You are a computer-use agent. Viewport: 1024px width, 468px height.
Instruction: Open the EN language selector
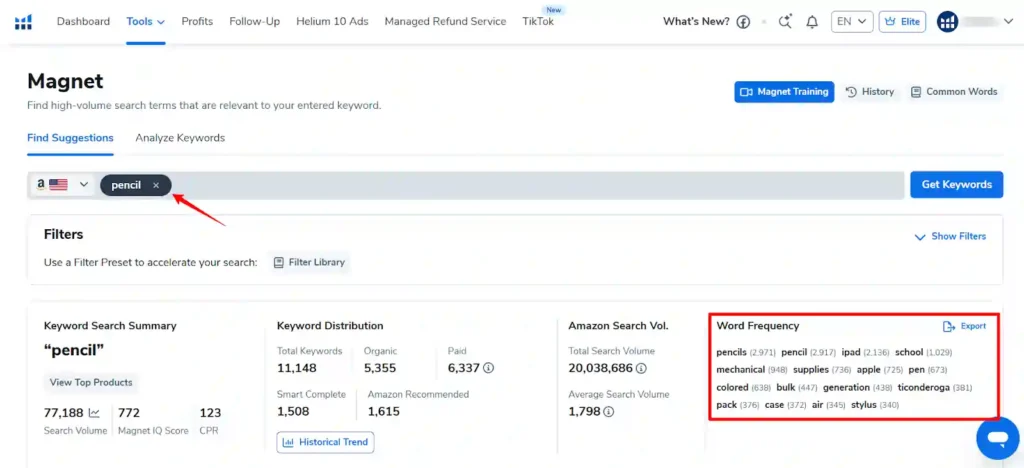coord(852,22)
